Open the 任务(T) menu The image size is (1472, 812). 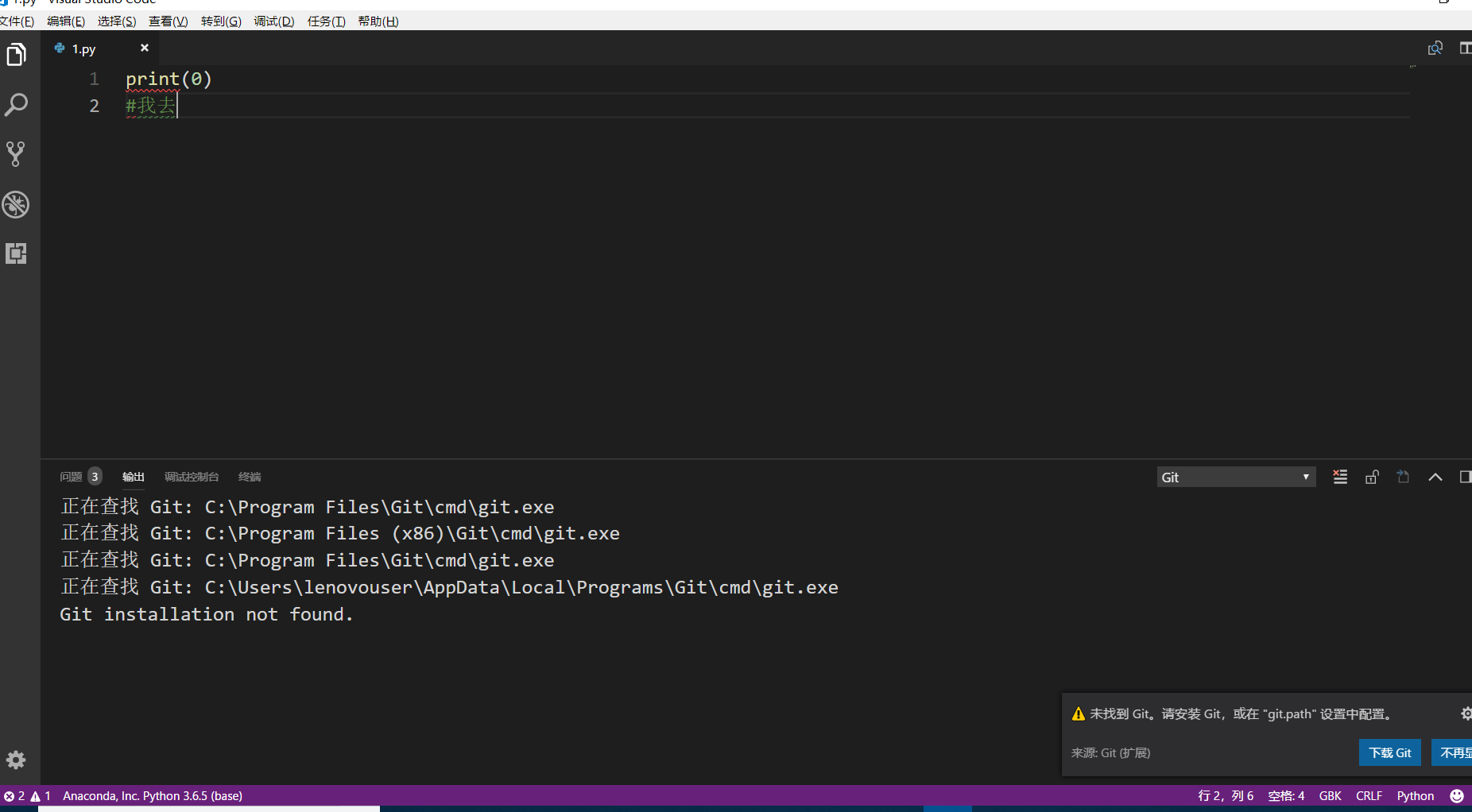point(327,21)
